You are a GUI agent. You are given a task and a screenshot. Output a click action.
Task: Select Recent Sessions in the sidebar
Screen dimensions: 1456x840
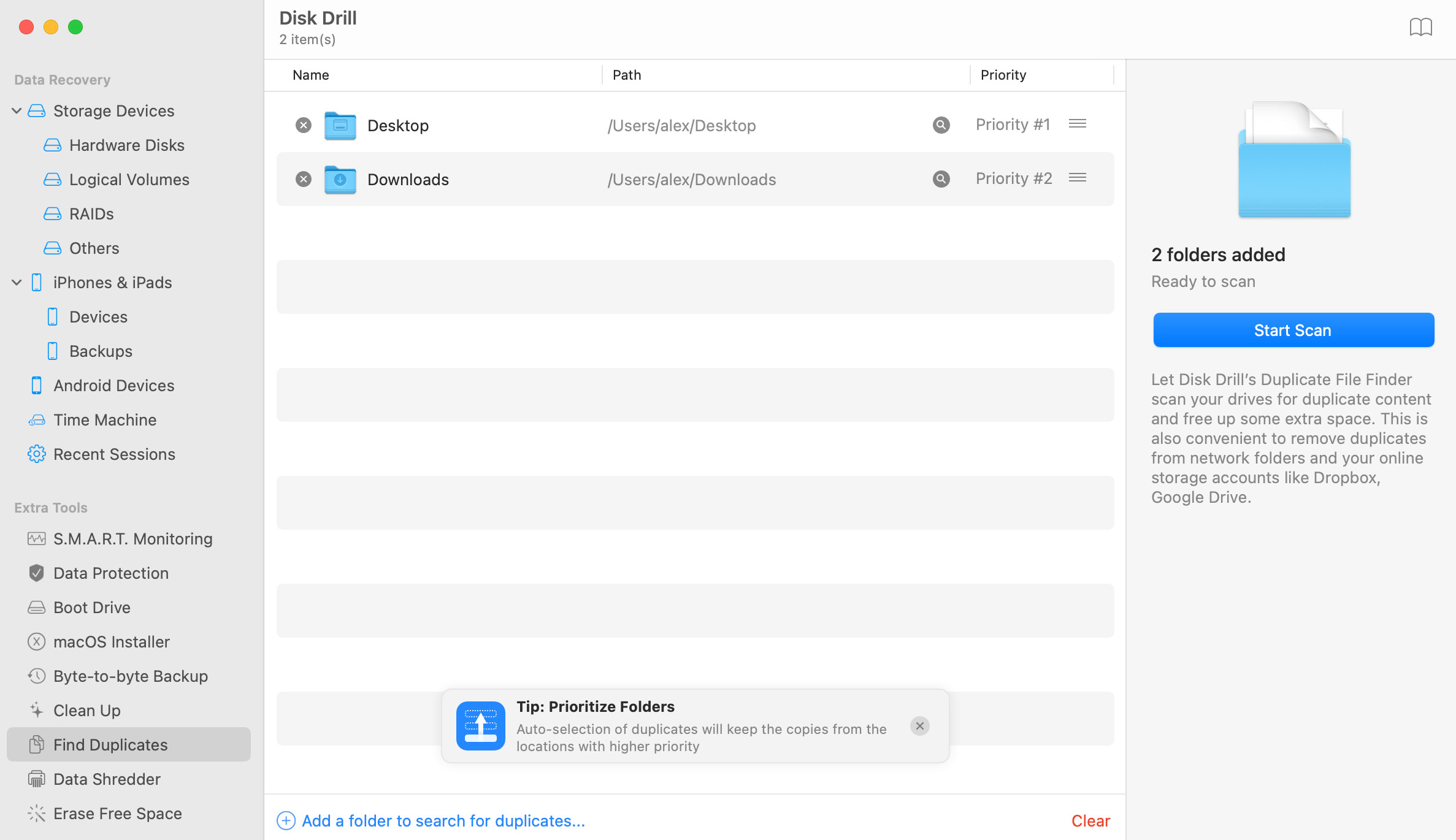[114, 454]
